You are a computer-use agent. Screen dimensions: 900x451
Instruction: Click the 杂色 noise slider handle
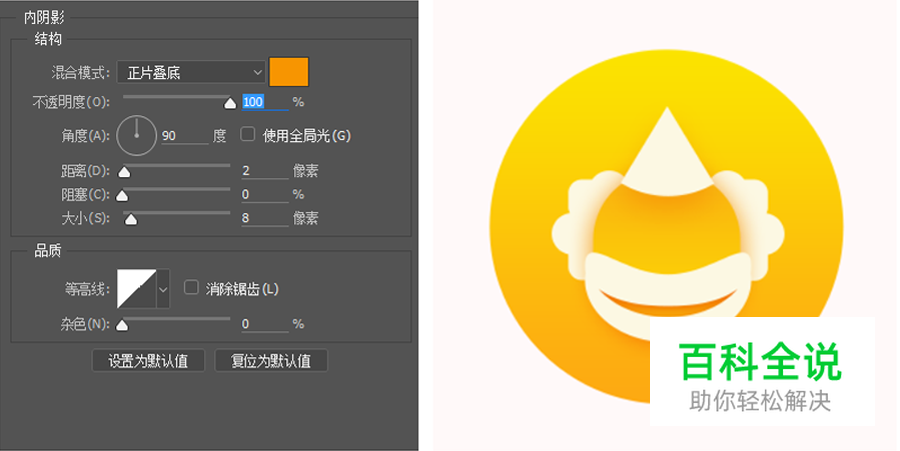[122, 325]
